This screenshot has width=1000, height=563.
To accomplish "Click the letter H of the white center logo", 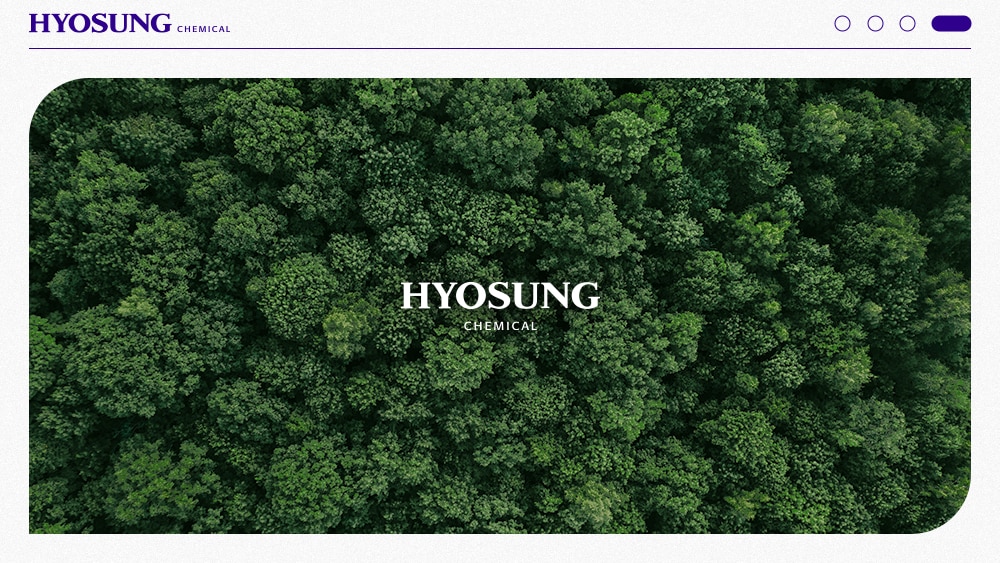I will [x=415, y=296].
